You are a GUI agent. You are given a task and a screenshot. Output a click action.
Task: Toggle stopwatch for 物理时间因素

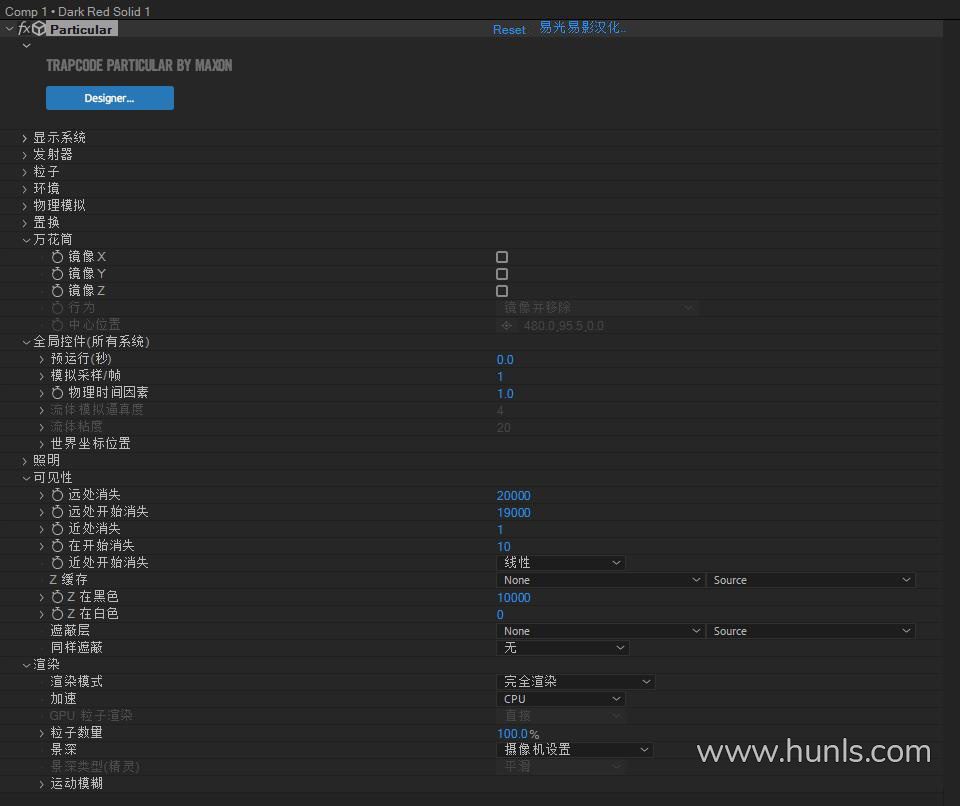coord(57,393)
